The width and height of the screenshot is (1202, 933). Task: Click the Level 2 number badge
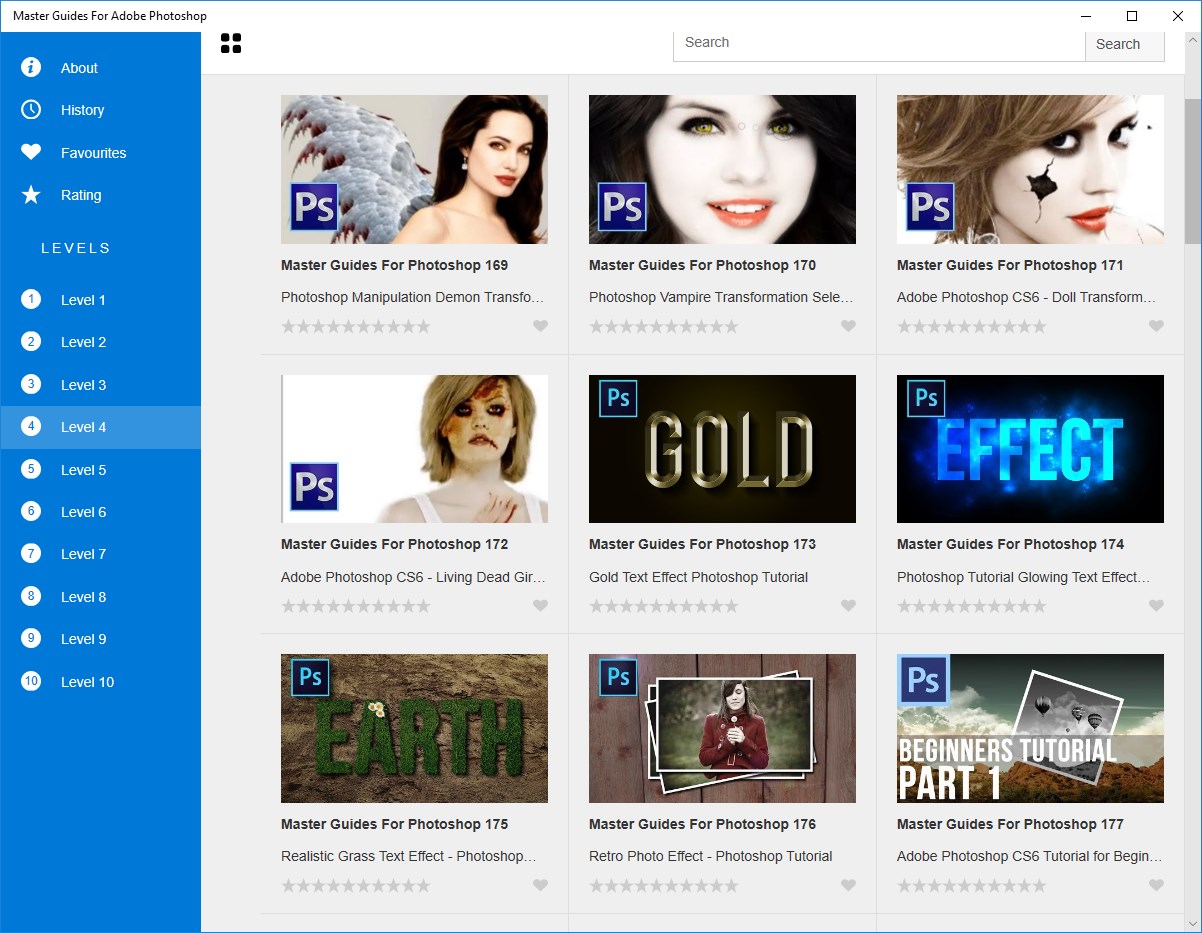(x=31, y=342)
